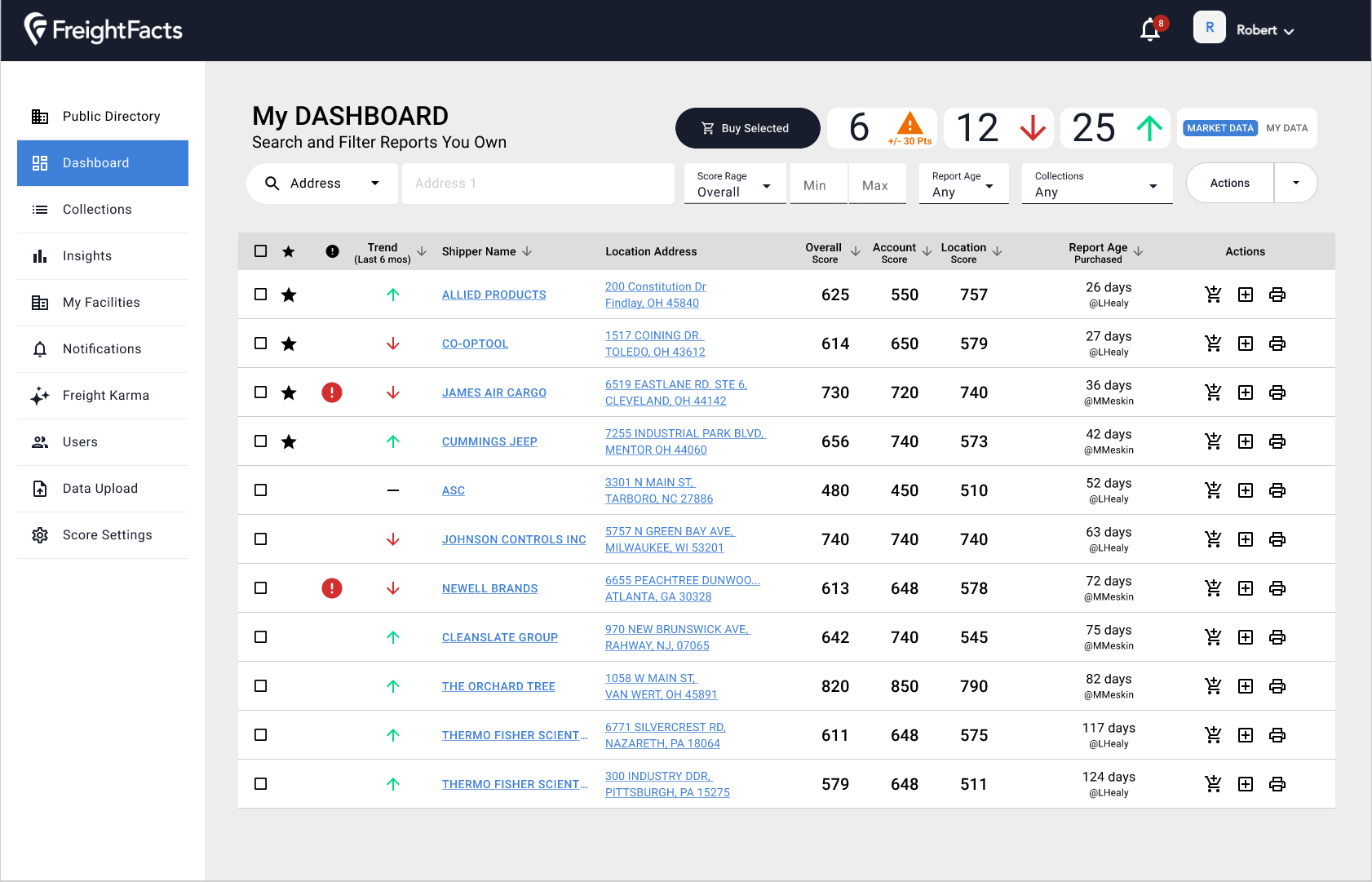Click the cart icon for ASC row

(x=1213, y=490)
